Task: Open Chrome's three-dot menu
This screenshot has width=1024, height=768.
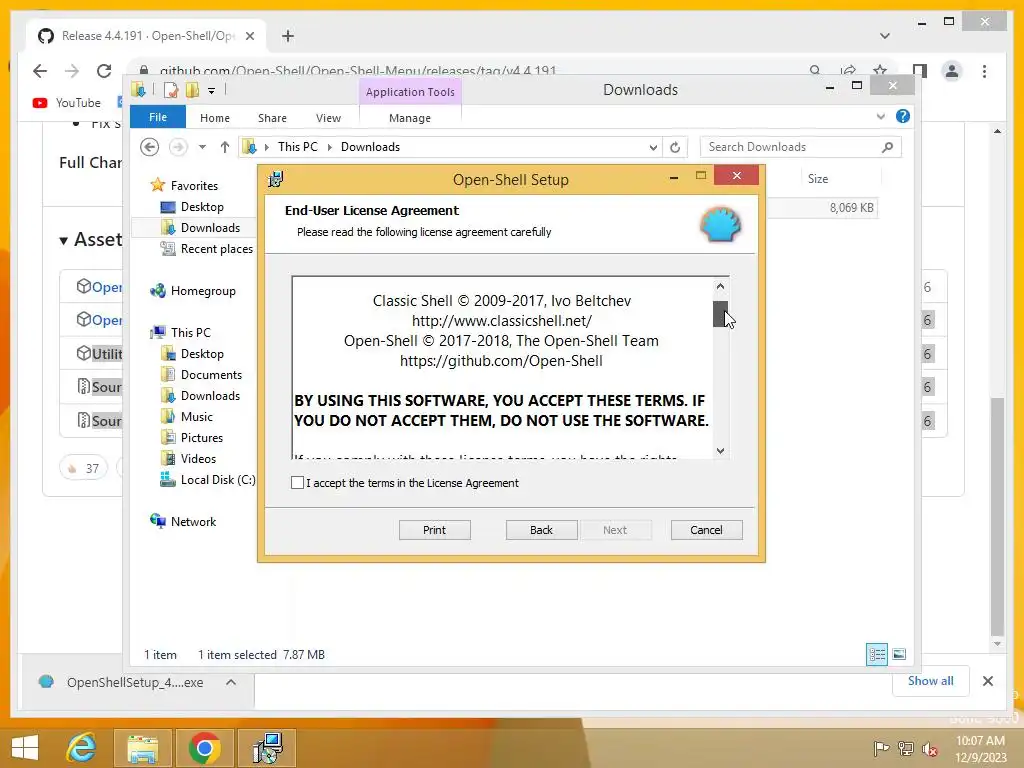Action: pyautogui.click(x=984, y=71)
